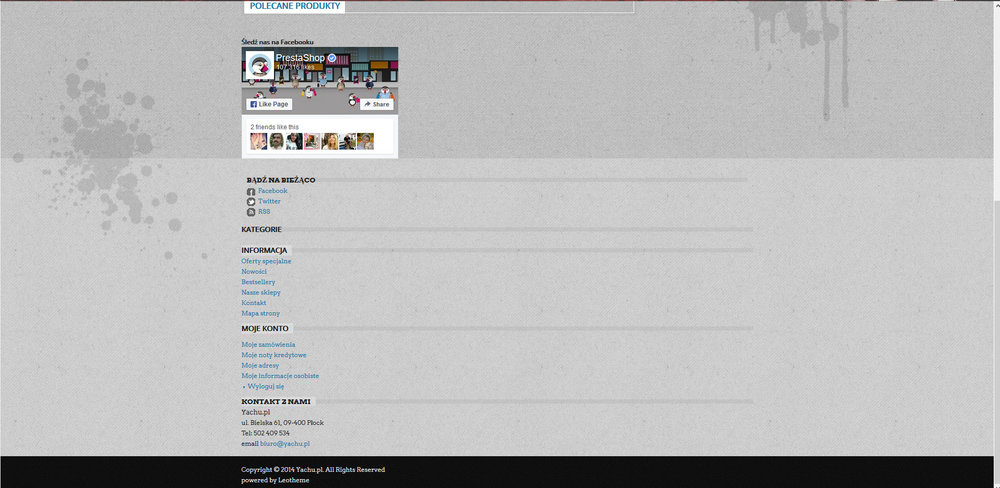Open the Nowości link

pos(254,272)
